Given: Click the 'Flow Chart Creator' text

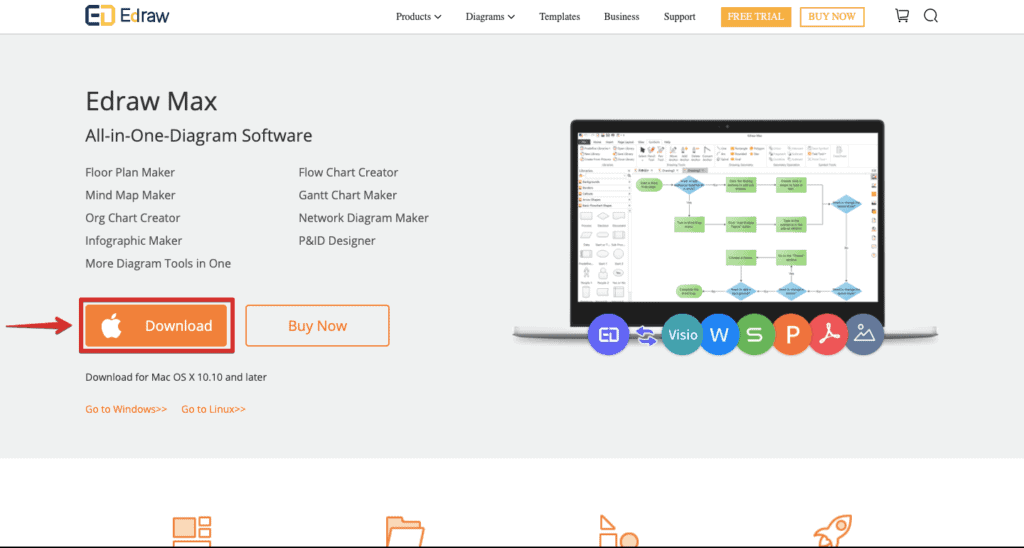Looking at the screenshot, I should (x=348, y=172).
